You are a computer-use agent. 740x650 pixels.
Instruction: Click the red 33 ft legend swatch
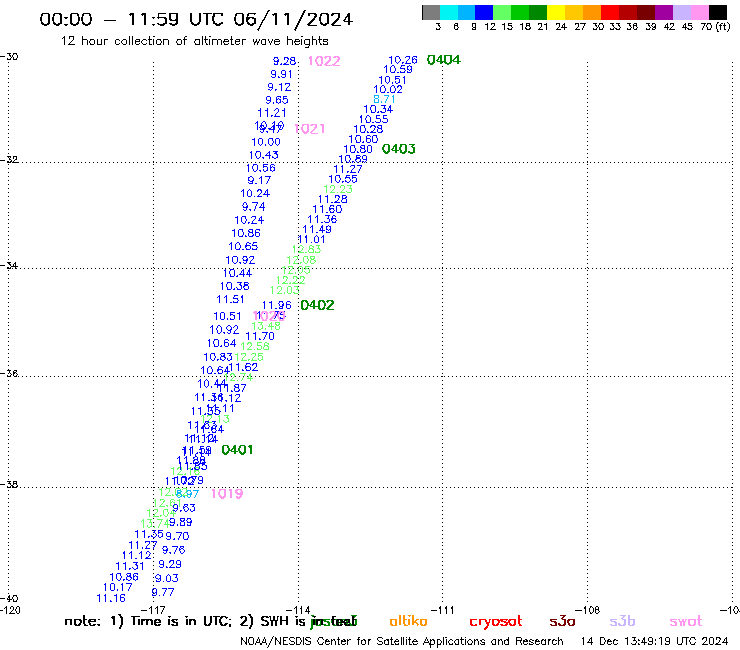(610, 12)
